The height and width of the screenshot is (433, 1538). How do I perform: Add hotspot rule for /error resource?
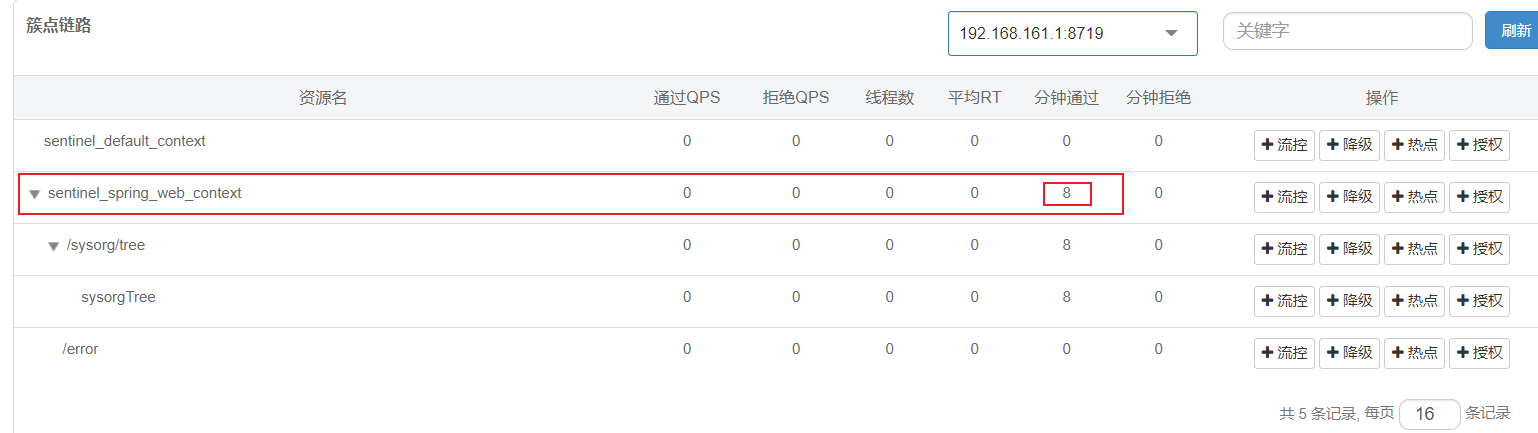click(x=1414, y=353)
